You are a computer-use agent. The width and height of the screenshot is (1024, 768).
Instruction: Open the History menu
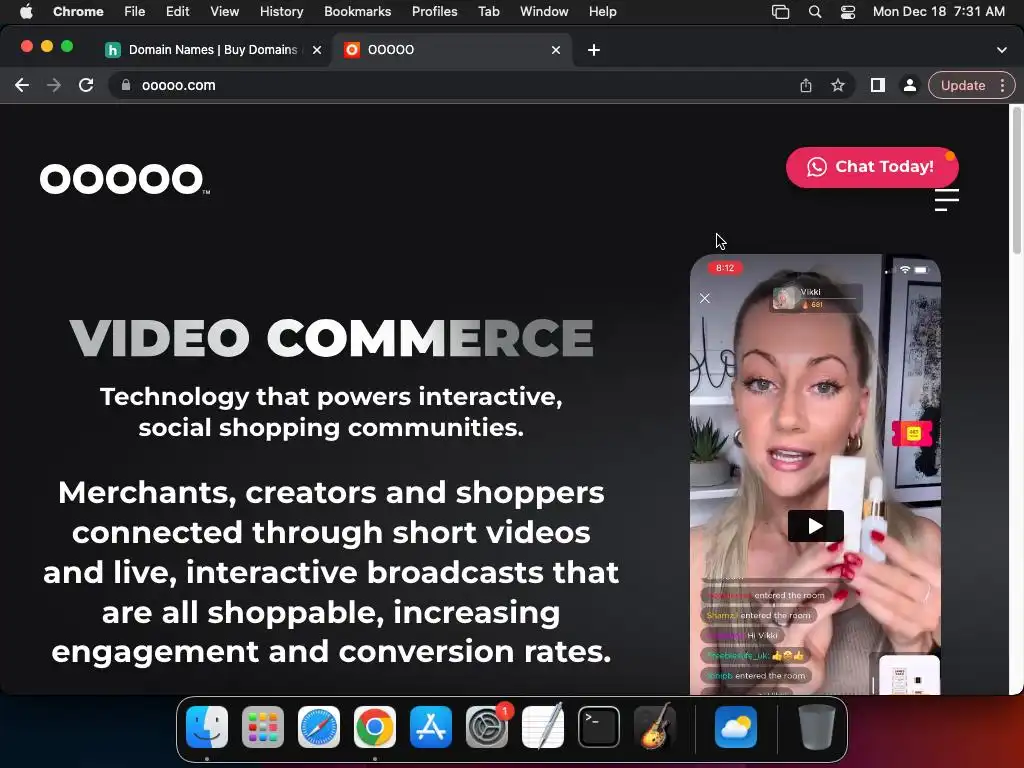(x=281, y=11)
